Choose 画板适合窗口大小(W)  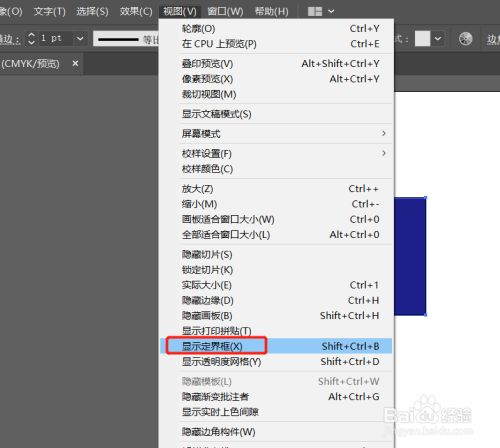pos(276,219)
